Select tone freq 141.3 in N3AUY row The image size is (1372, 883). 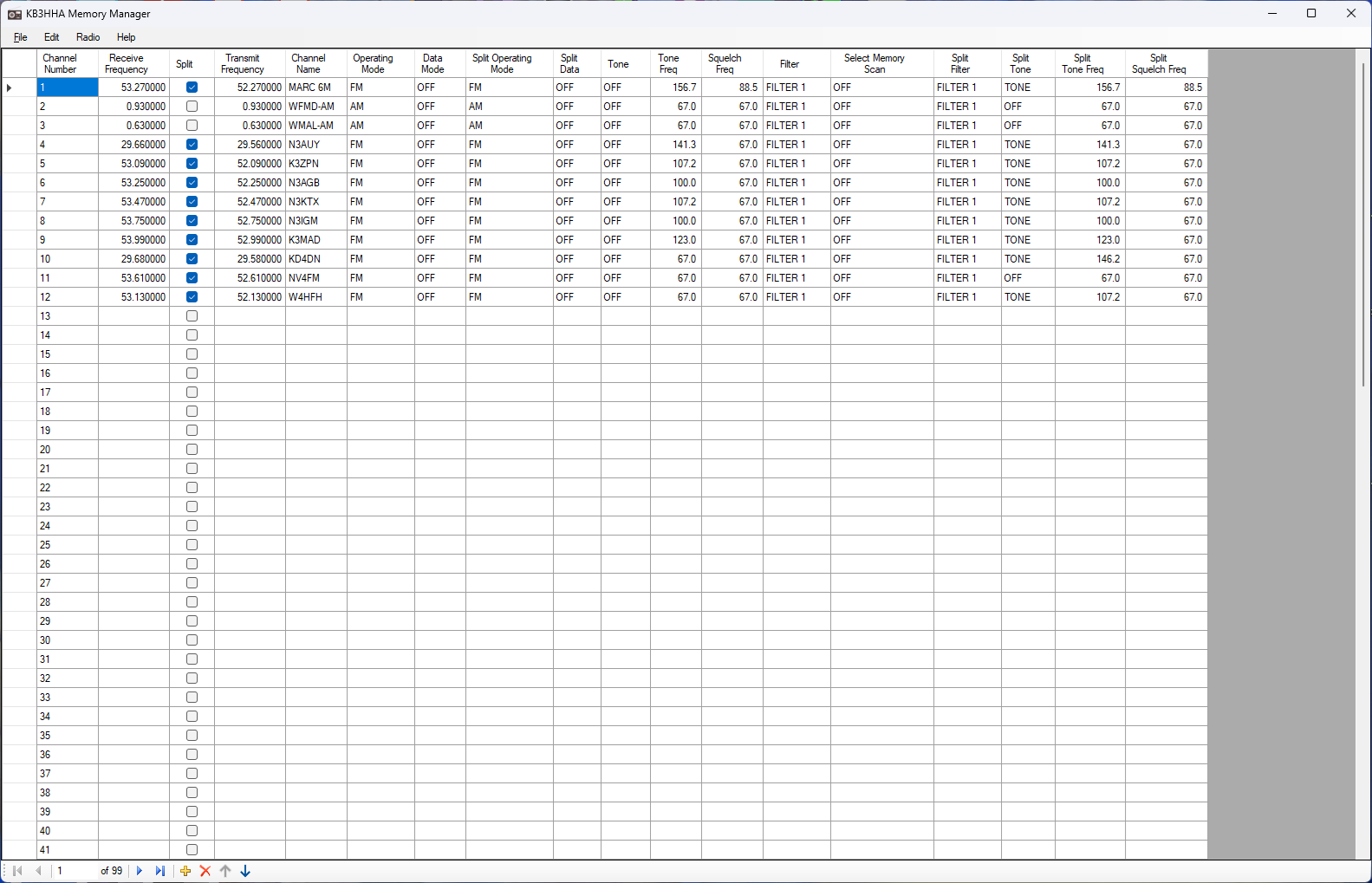676,145
